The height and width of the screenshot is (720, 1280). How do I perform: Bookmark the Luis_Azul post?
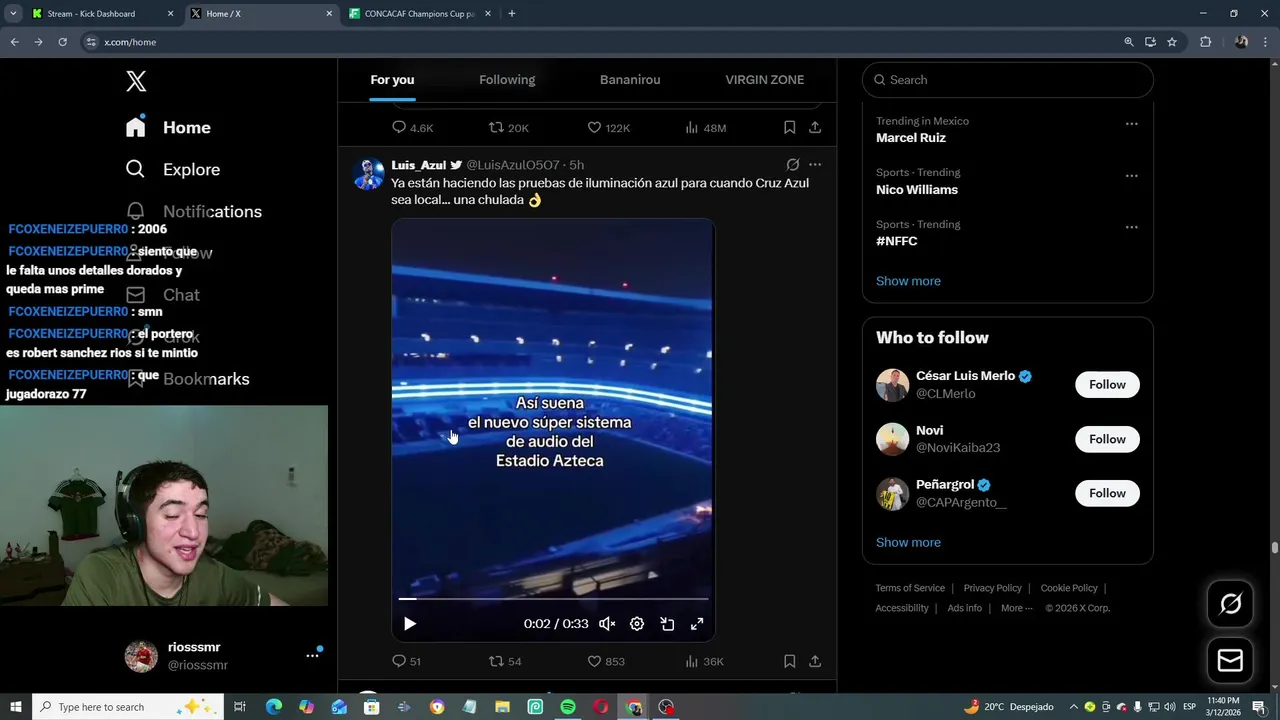coord(789,661)
